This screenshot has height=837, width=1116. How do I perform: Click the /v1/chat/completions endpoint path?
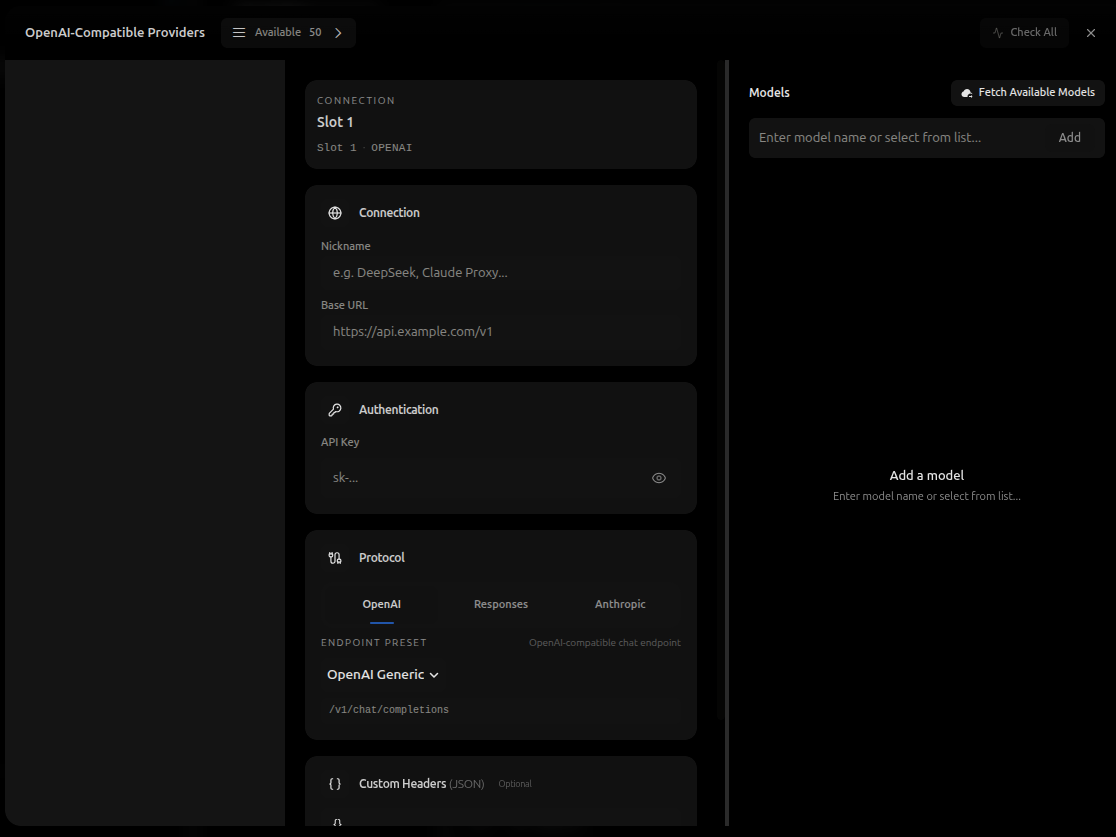tap(389, 710)
